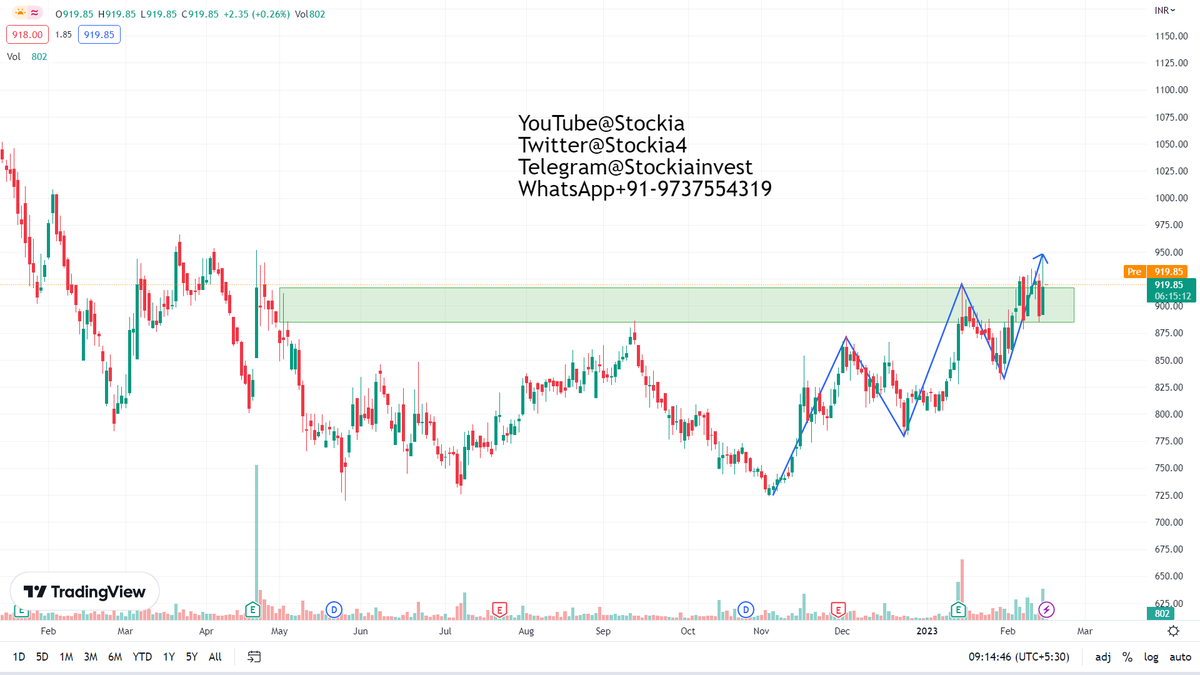Screen dimensions: 1200x675
Task: Select the 1Y date range
Action: point(168,657)
